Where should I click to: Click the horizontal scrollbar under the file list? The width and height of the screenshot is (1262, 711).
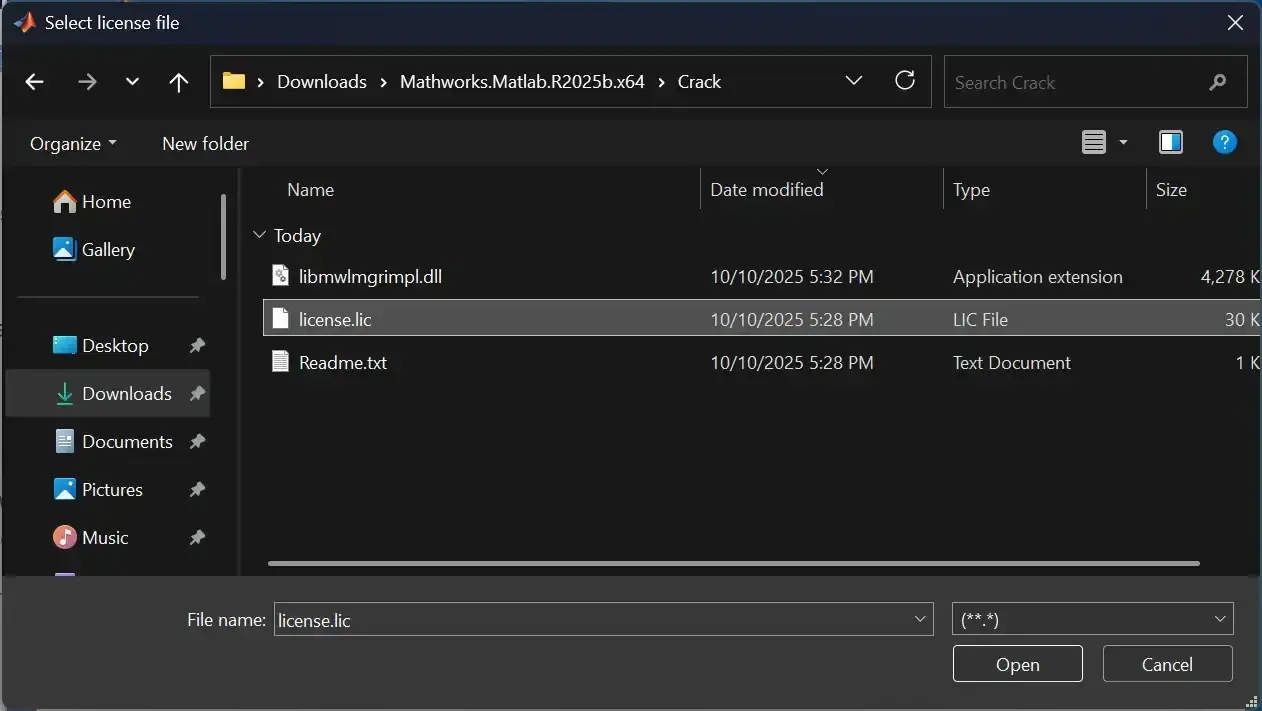coord(734,563)
